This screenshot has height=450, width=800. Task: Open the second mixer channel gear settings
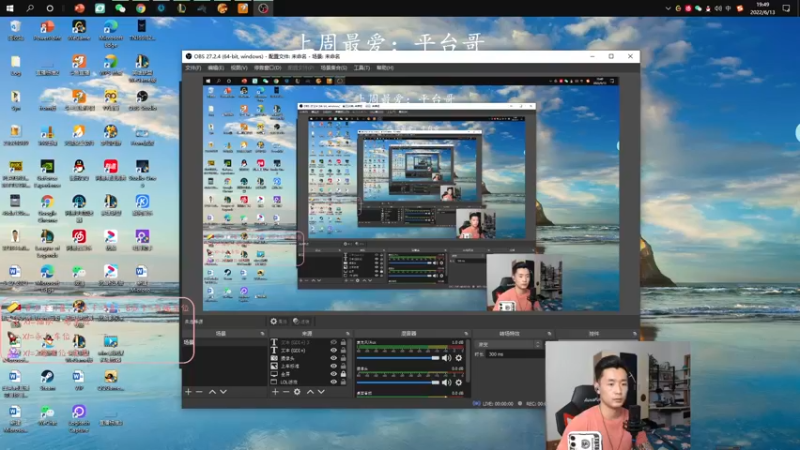coord(459,382)
